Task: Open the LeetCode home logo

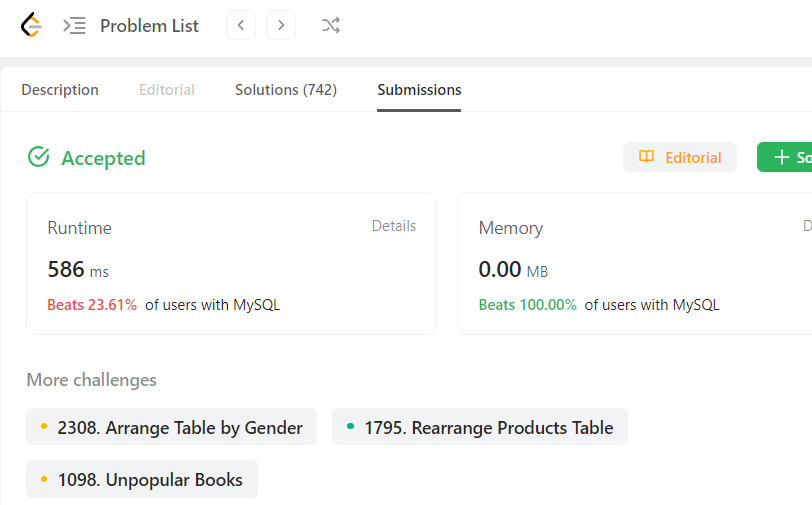Action: click(31, 25)
